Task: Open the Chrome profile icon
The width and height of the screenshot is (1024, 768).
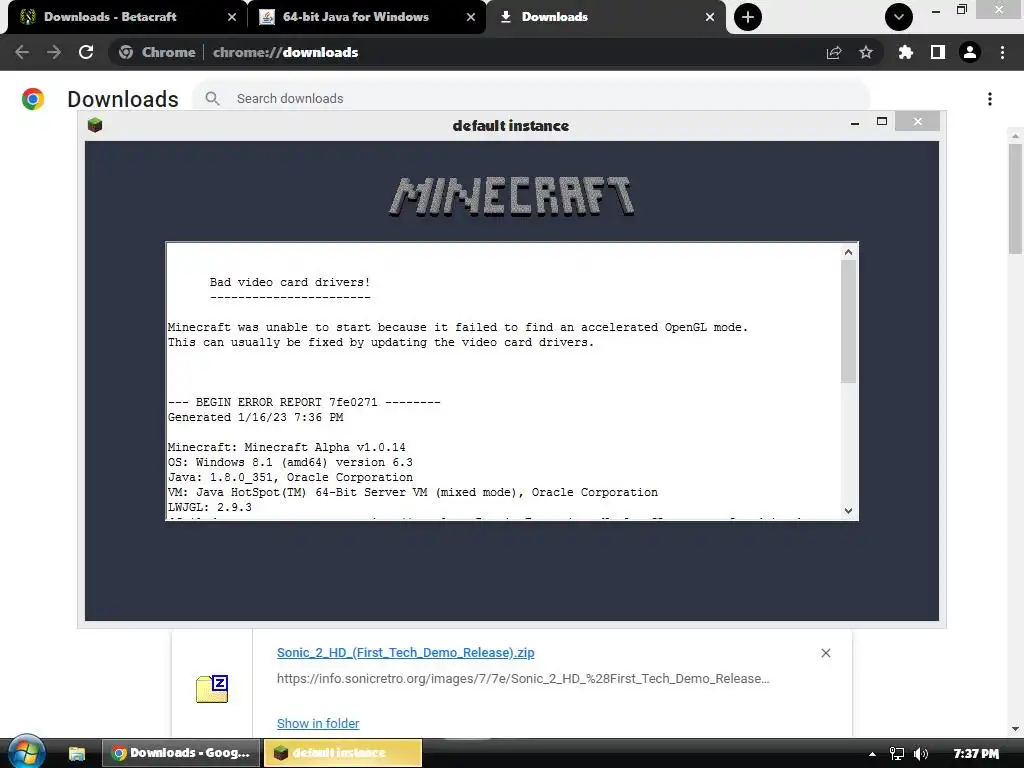Action: (970, 52)
